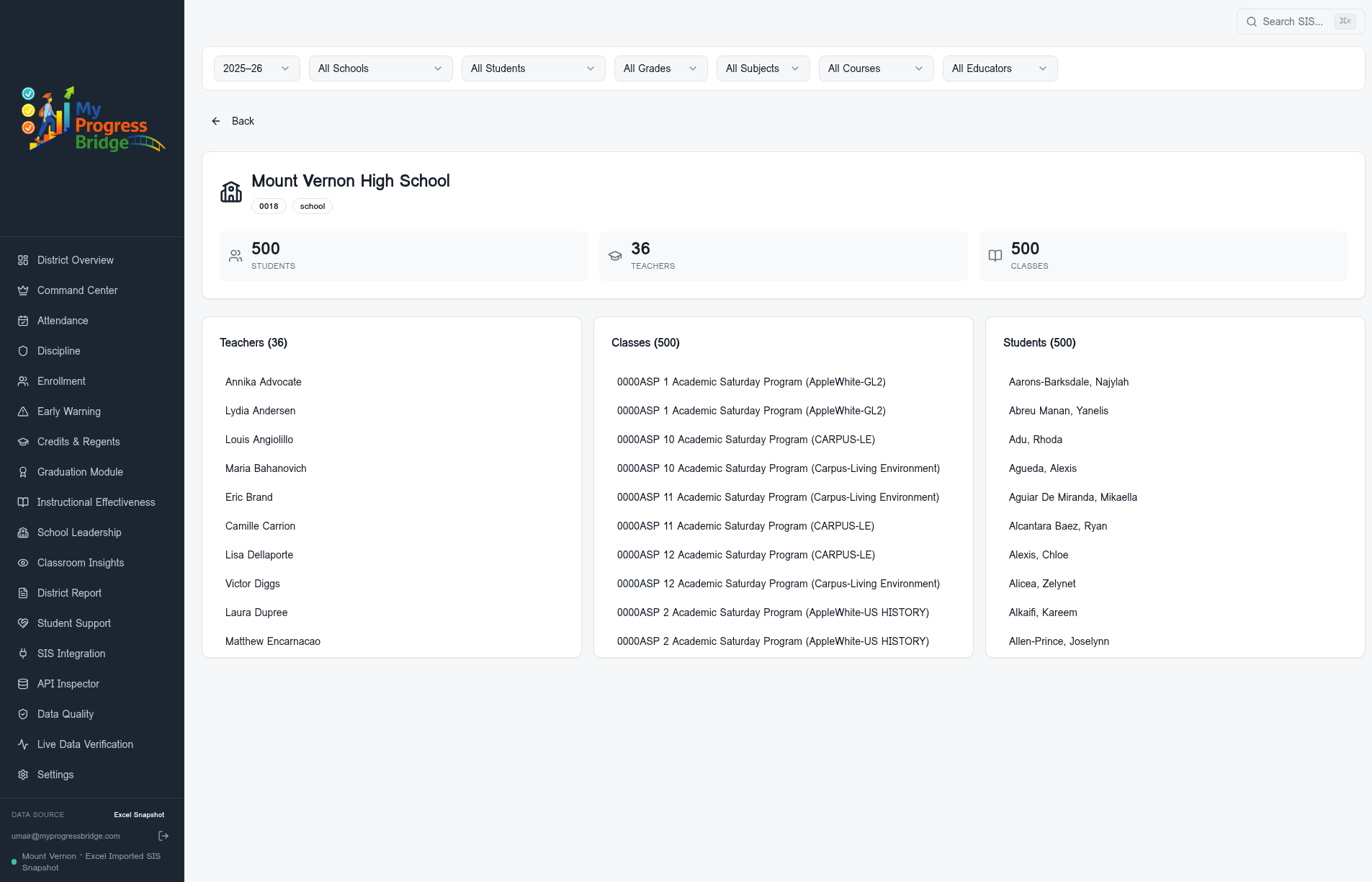
Task: Click the Data Quality shield-check icon
Action: coord(23,714)
